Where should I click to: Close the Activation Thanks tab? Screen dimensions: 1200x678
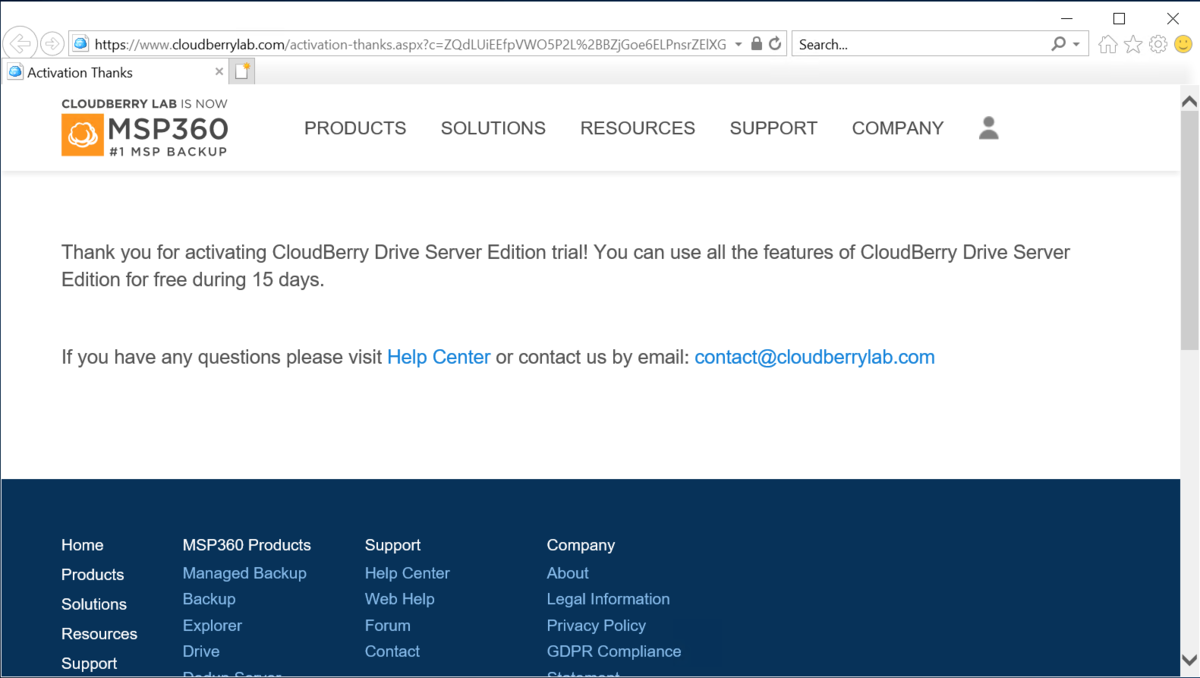point(219,72)
